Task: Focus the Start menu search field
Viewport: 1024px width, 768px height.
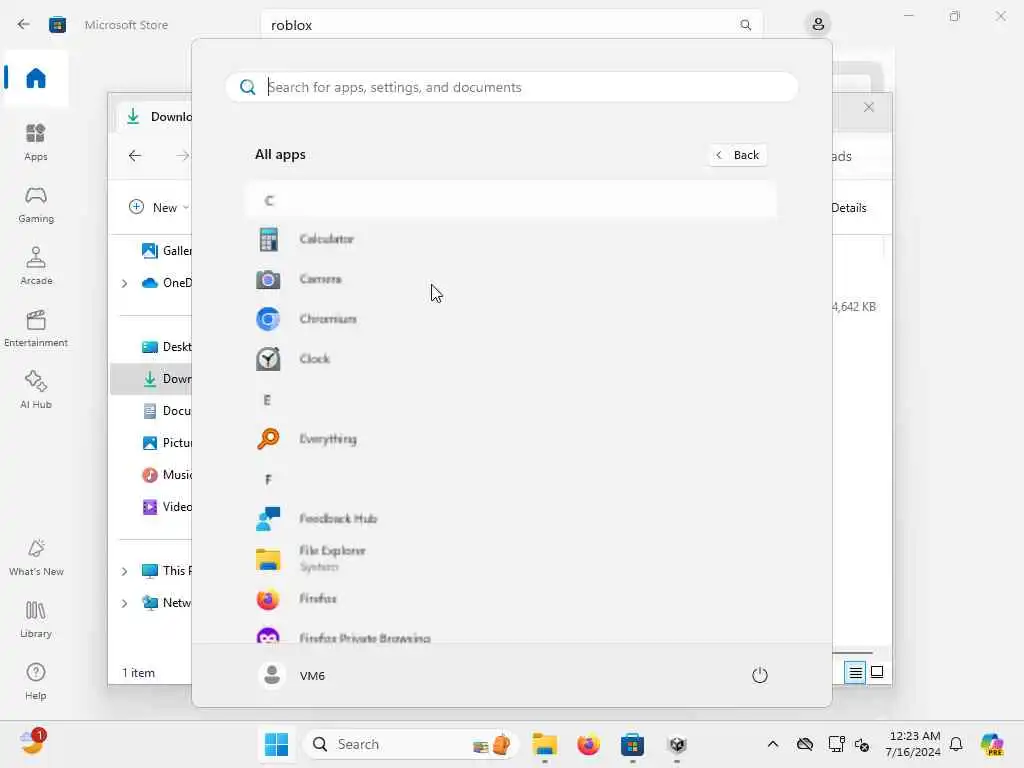Action: tap(511, 87)
